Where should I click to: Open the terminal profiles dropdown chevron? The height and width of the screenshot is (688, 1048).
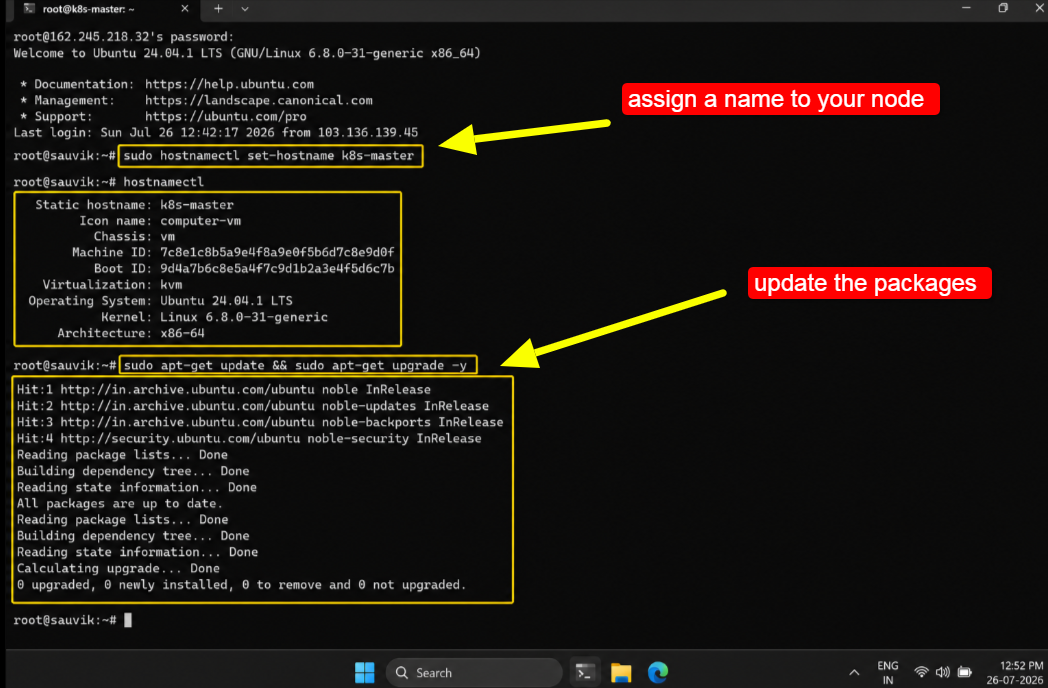pyautogui.click(x=245, y=9)
